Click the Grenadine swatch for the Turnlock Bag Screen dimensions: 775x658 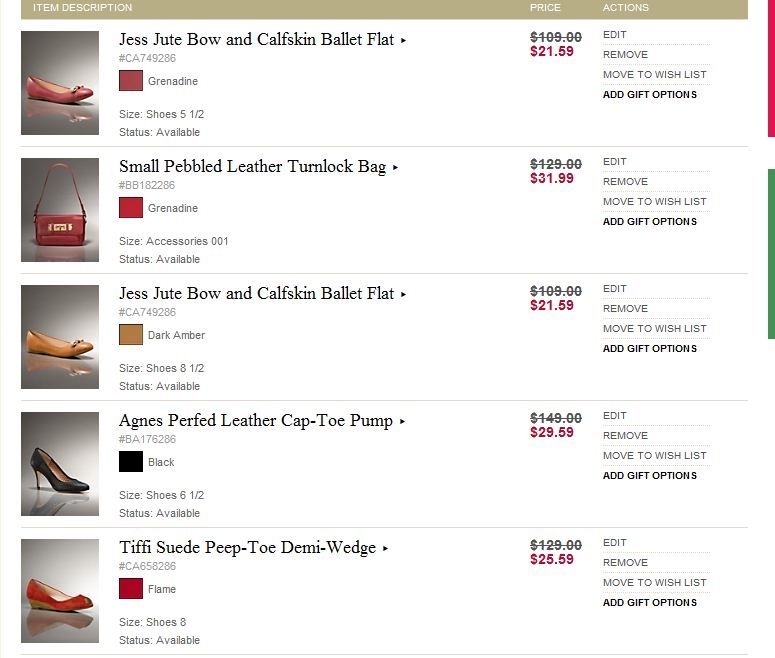click(131, 208)
